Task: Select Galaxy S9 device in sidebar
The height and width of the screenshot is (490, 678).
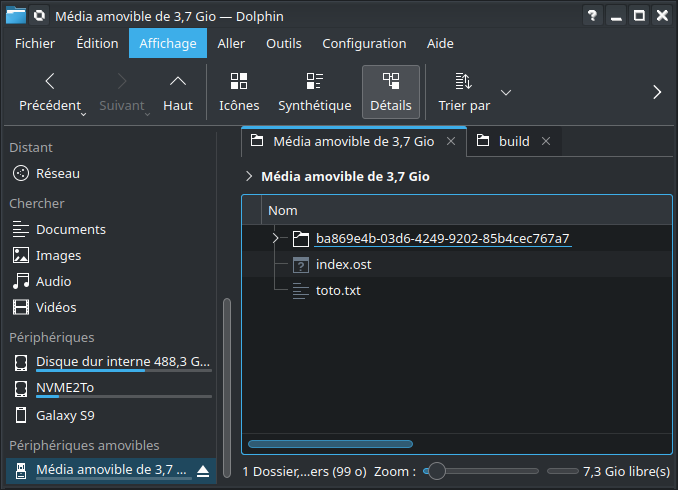Action: tap(64, 415)
